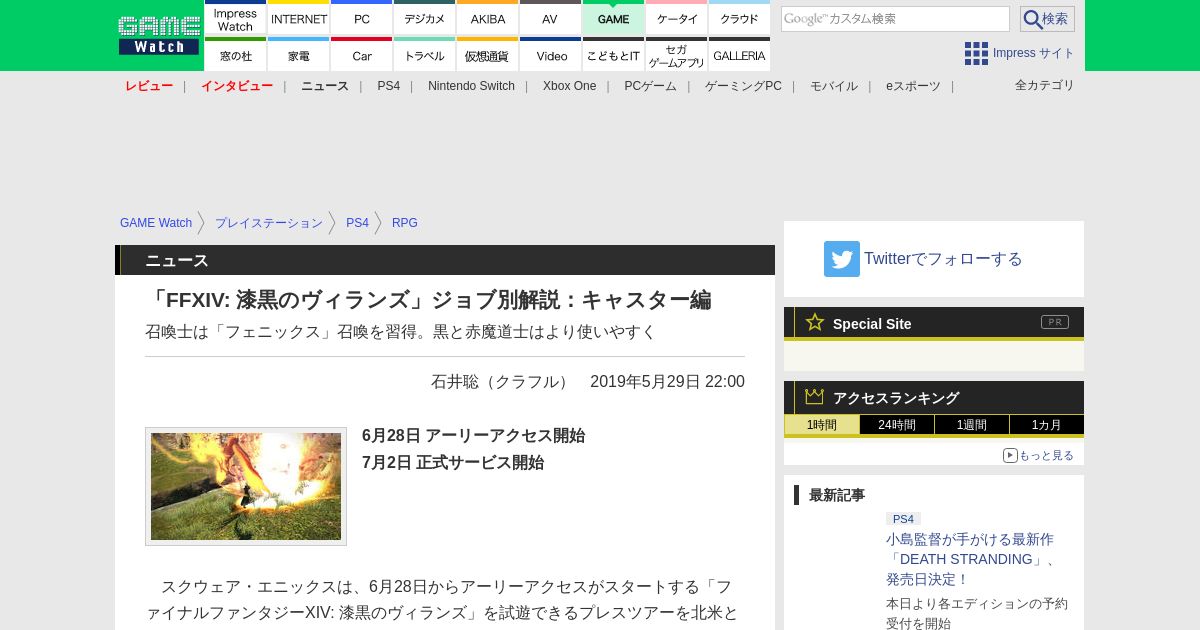1200x630 pixels.
Task: Select 1カ月 ranking tab
Action: coord(1047,425)
